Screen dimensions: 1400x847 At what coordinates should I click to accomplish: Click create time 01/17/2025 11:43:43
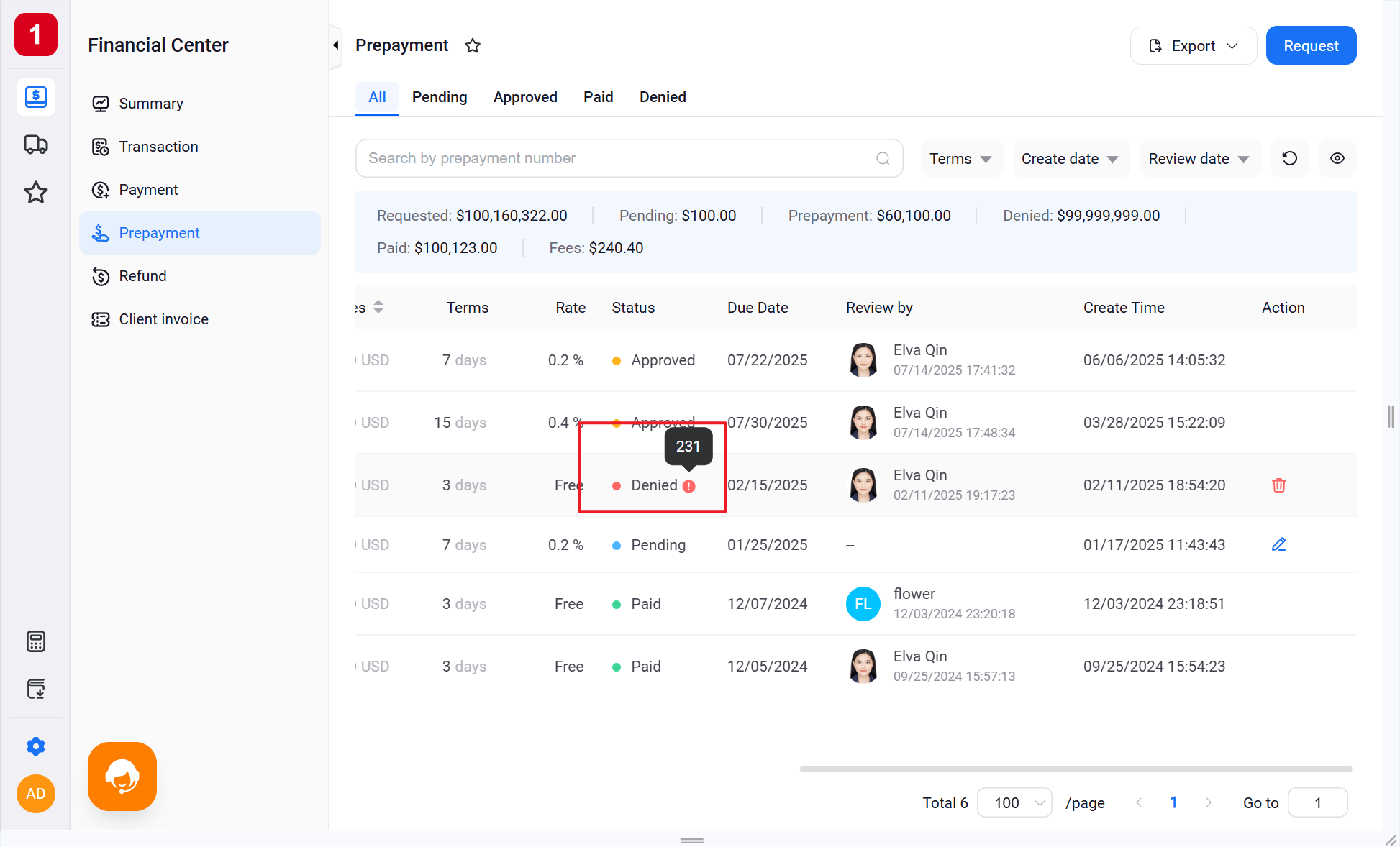[1154, 545]
